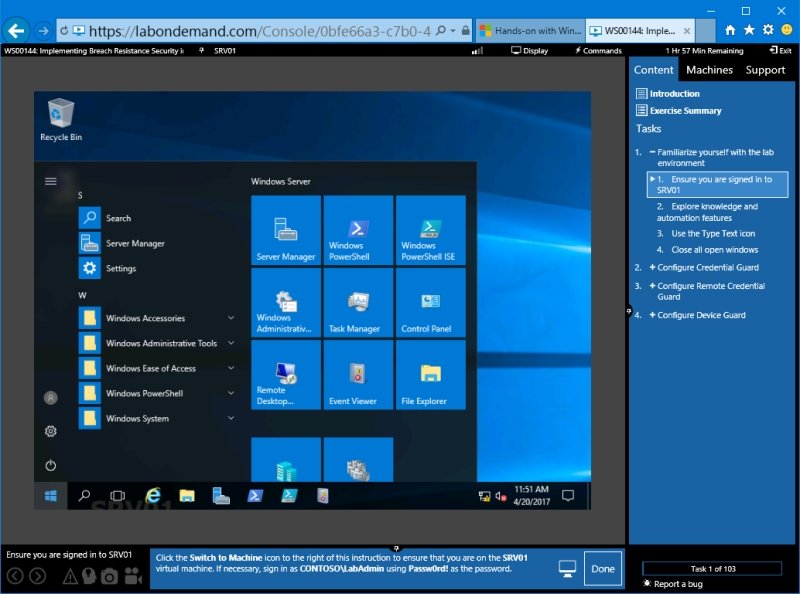The height and width of the screenshot is (594, 800).
Task: Open Recycle Bin on the desktop
Action: 61,120
